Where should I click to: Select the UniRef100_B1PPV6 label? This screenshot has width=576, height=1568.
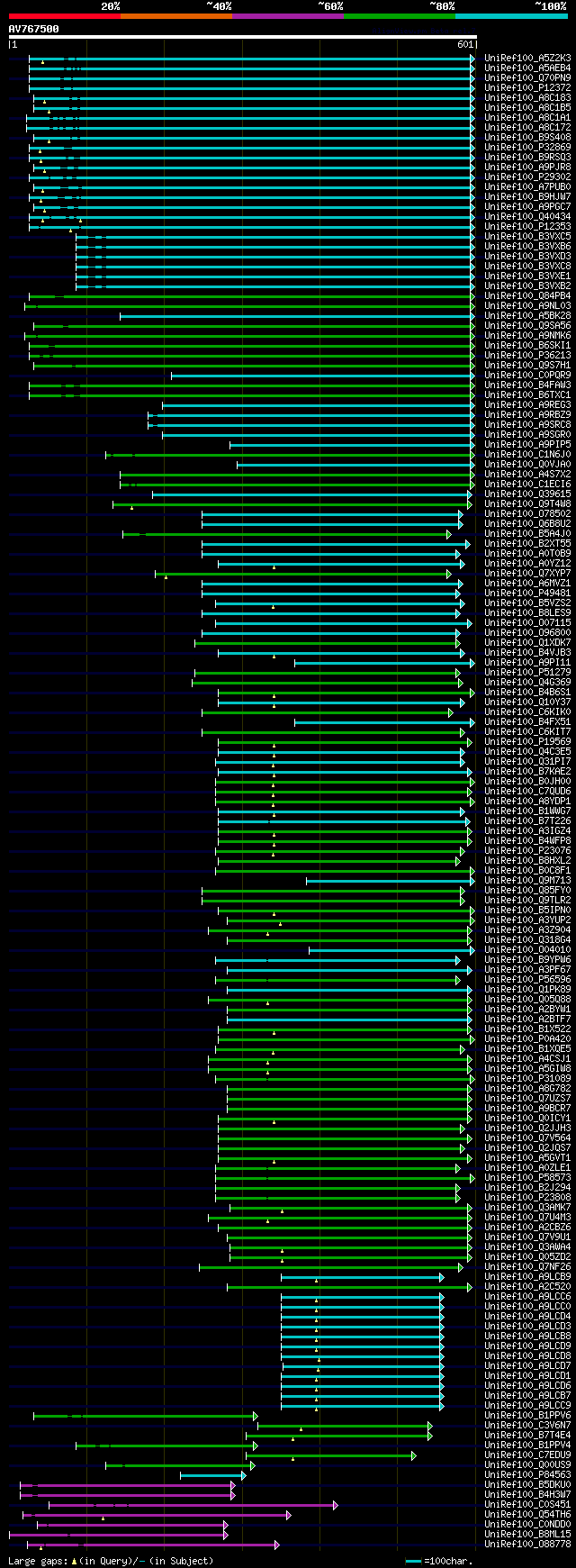point(527,1416)
